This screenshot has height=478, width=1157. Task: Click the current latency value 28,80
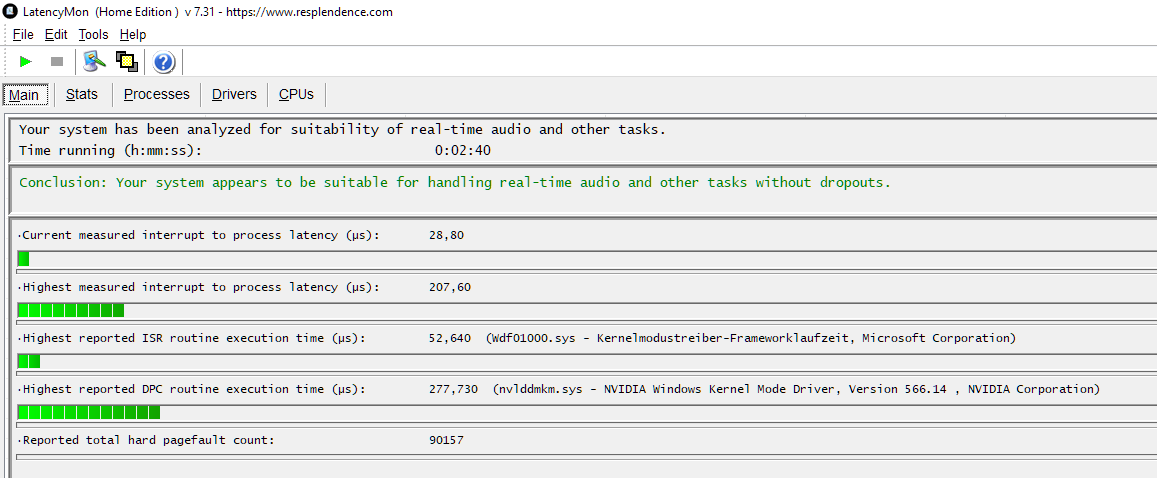(446, 235)
